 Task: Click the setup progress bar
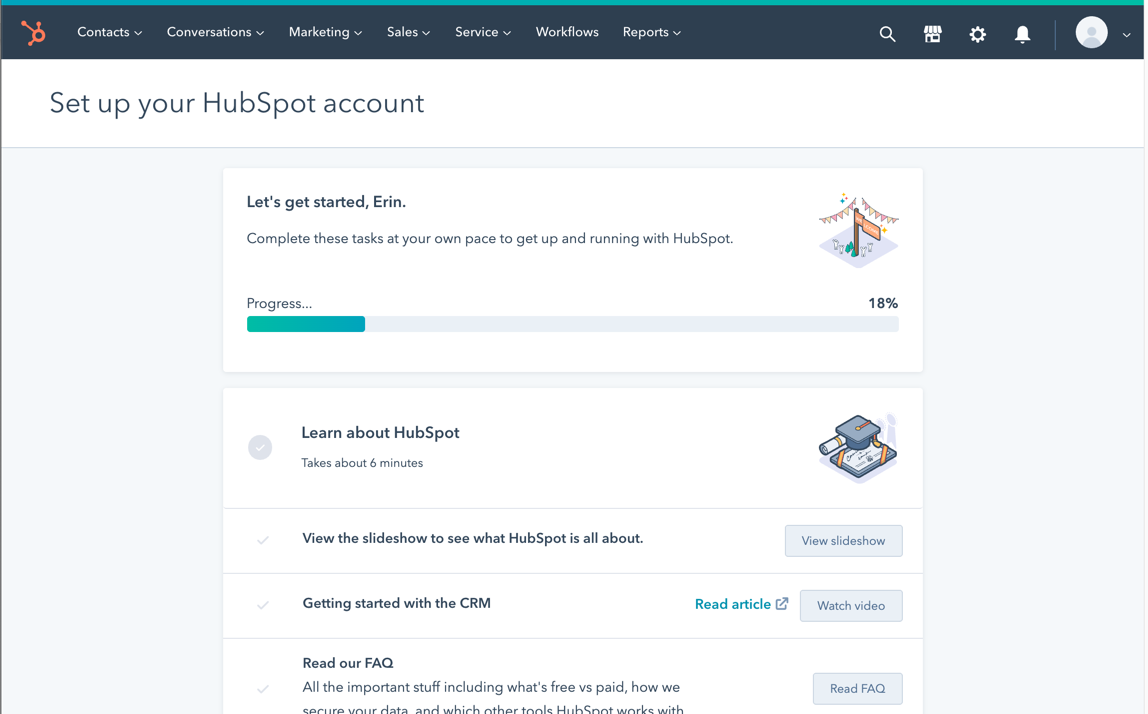coord(572,324)
